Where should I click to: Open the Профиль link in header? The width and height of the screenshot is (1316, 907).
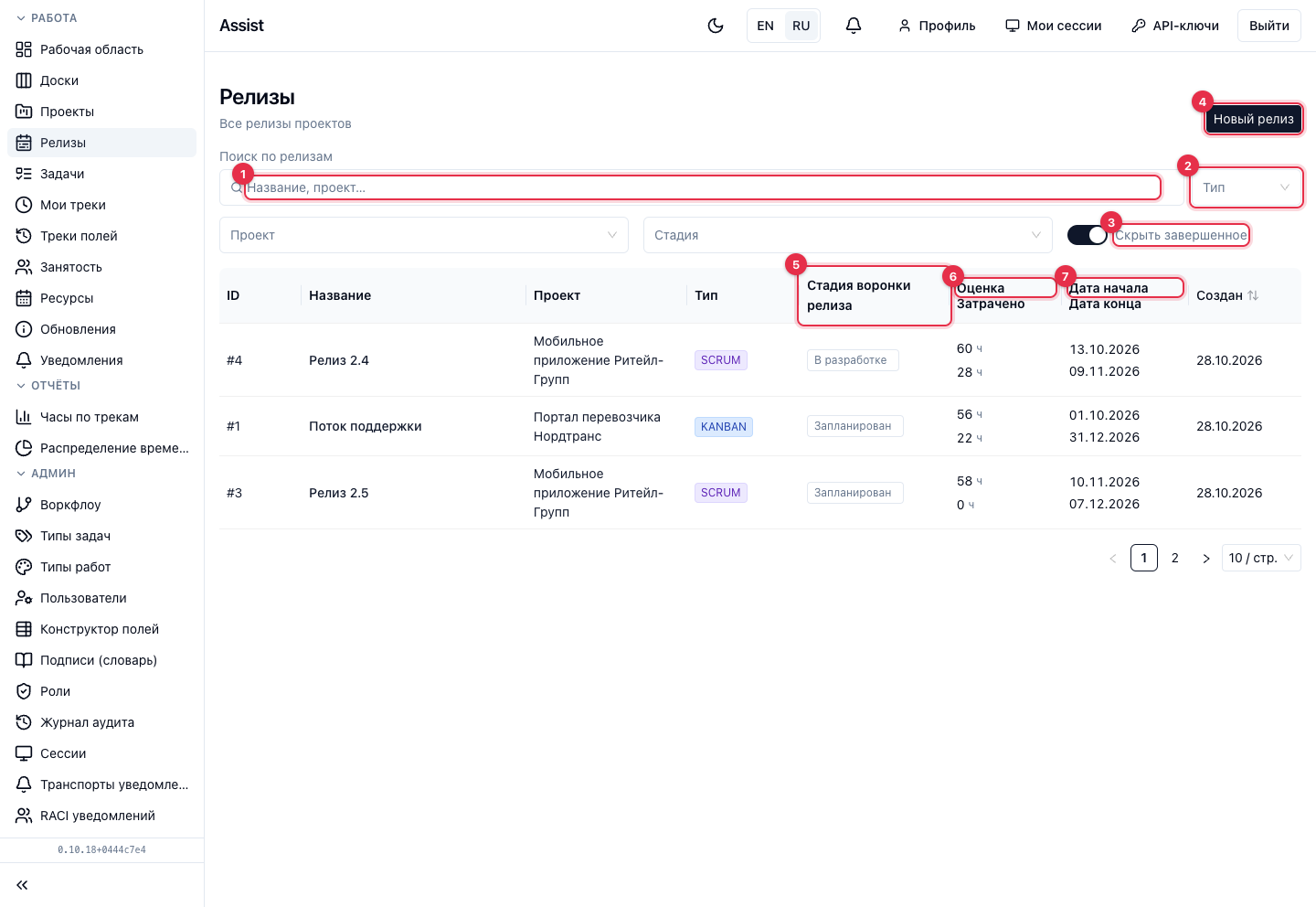(937, 26)
